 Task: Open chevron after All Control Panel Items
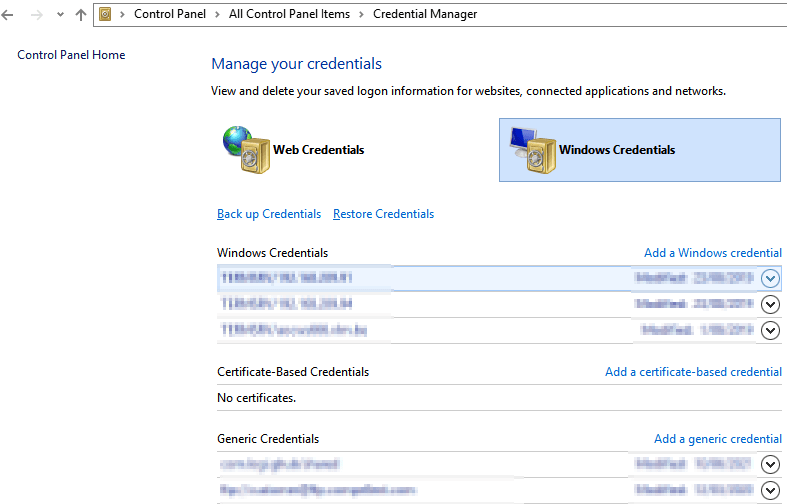361,15
